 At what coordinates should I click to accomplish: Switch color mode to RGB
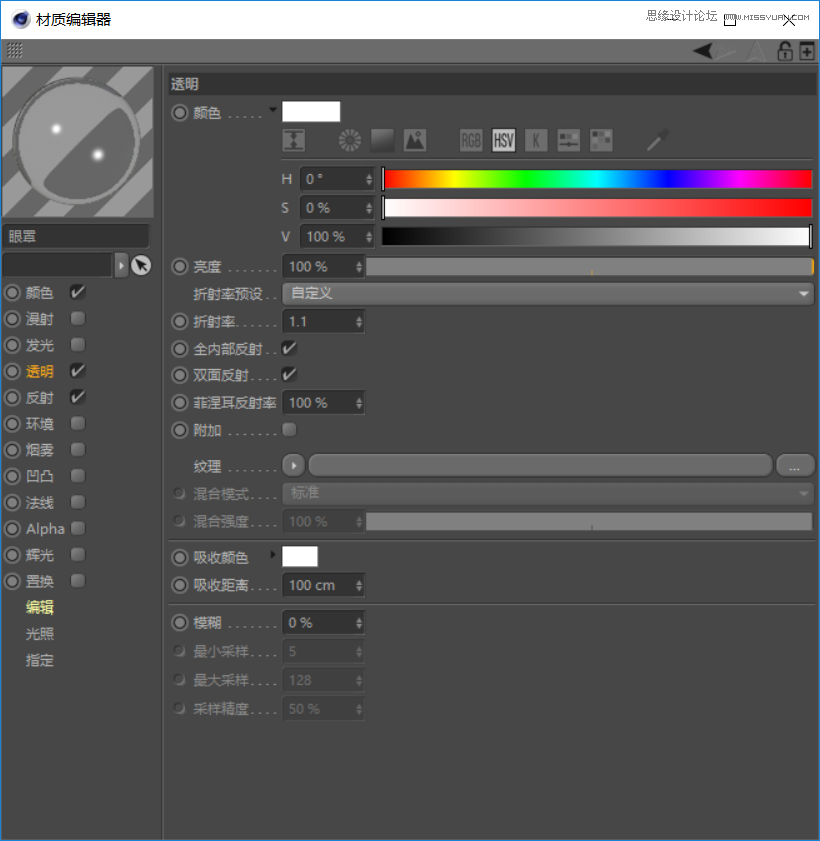tap(471, 140)
